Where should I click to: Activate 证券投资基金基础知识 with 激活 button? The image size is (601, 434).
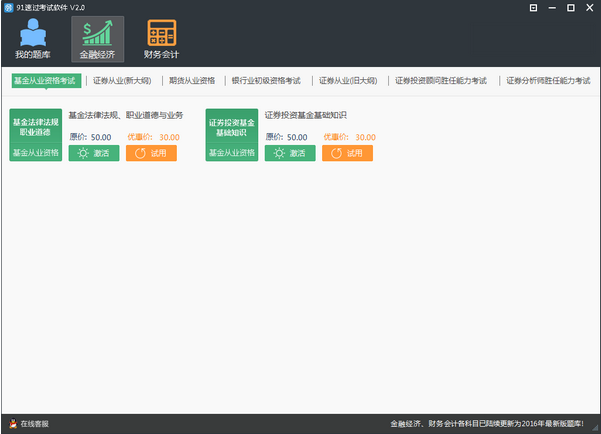[x=290, y=153]
